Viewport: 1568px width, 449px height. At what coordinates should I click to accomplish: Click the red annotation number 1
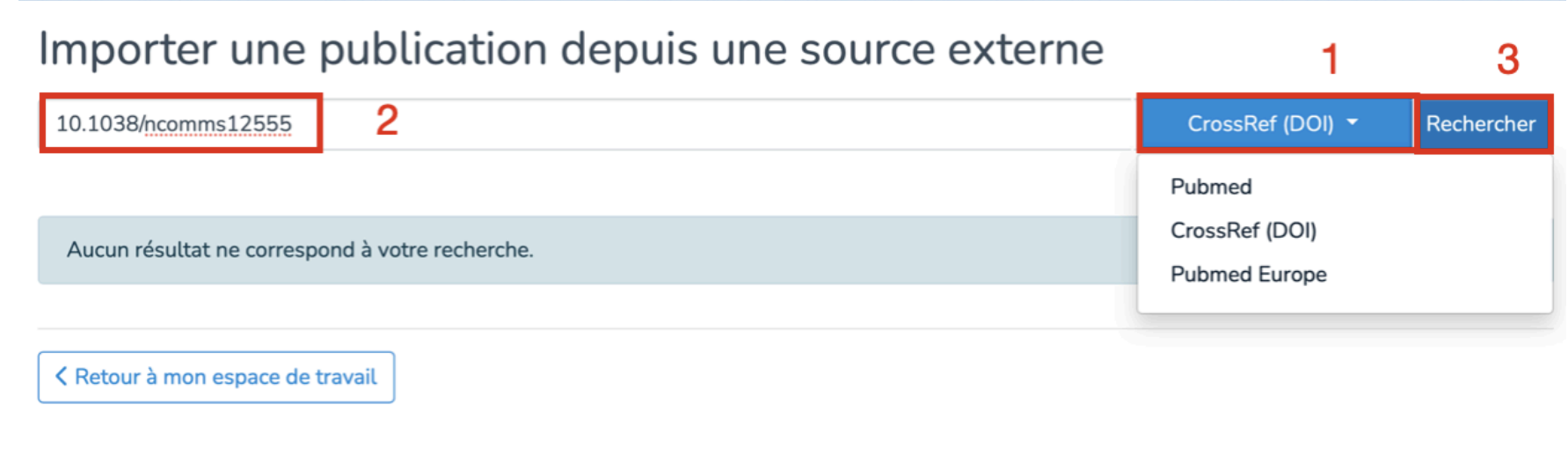[x=1330, y=60]
